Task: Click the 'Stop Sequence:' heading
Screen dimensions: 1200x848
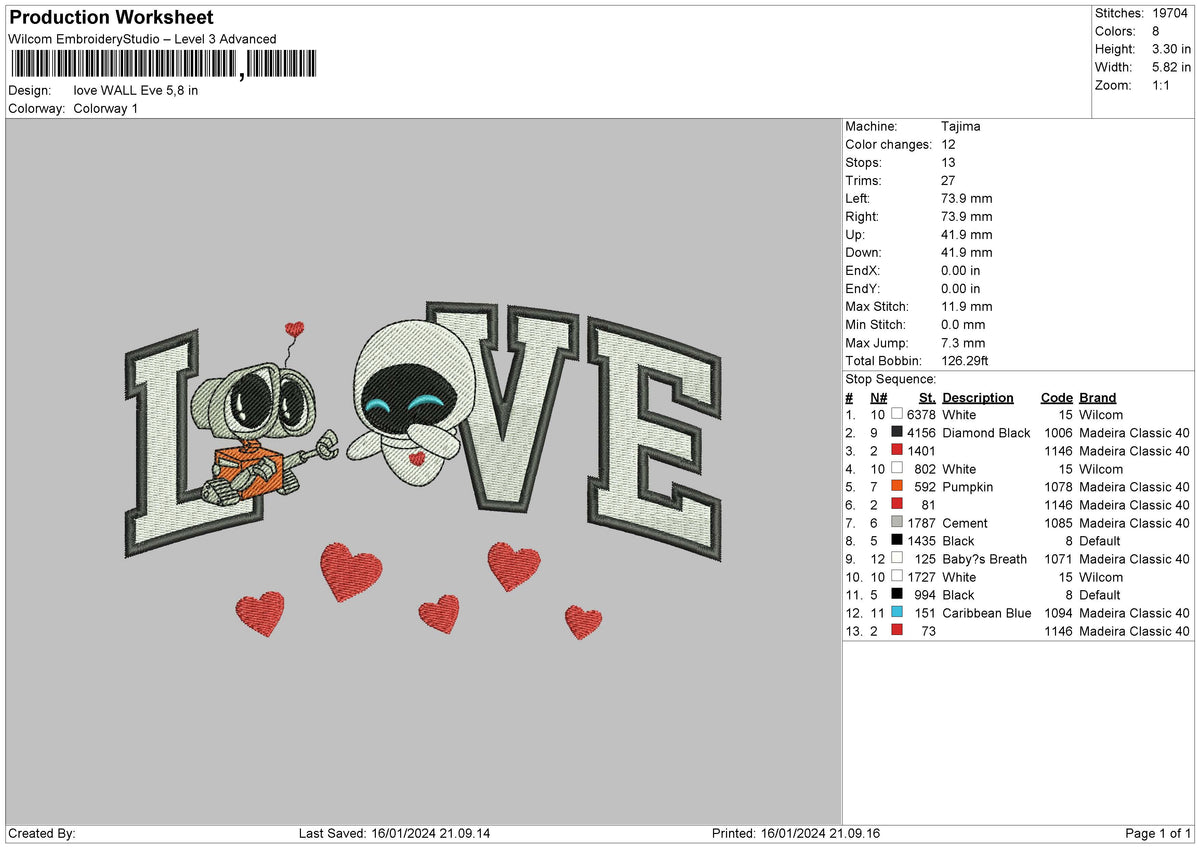Action: [x=890, y=379]
